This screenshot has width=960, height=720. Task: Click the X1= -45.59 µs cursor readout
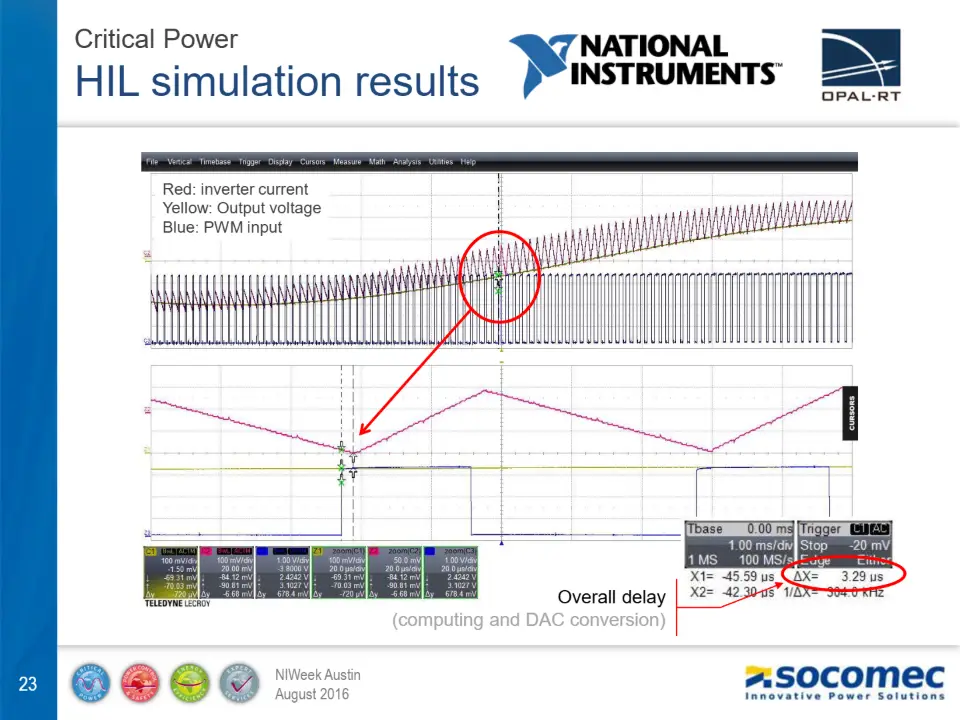tap(732, 576)
